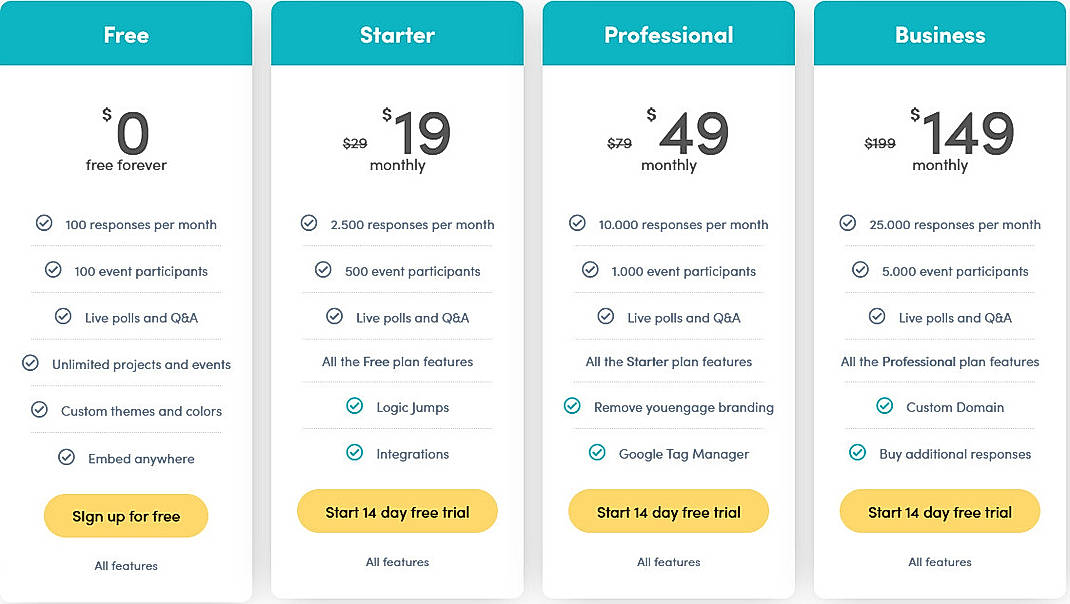
Task: Select the checkmark next to Custom themes and colors
Action: tap(39, 411)
